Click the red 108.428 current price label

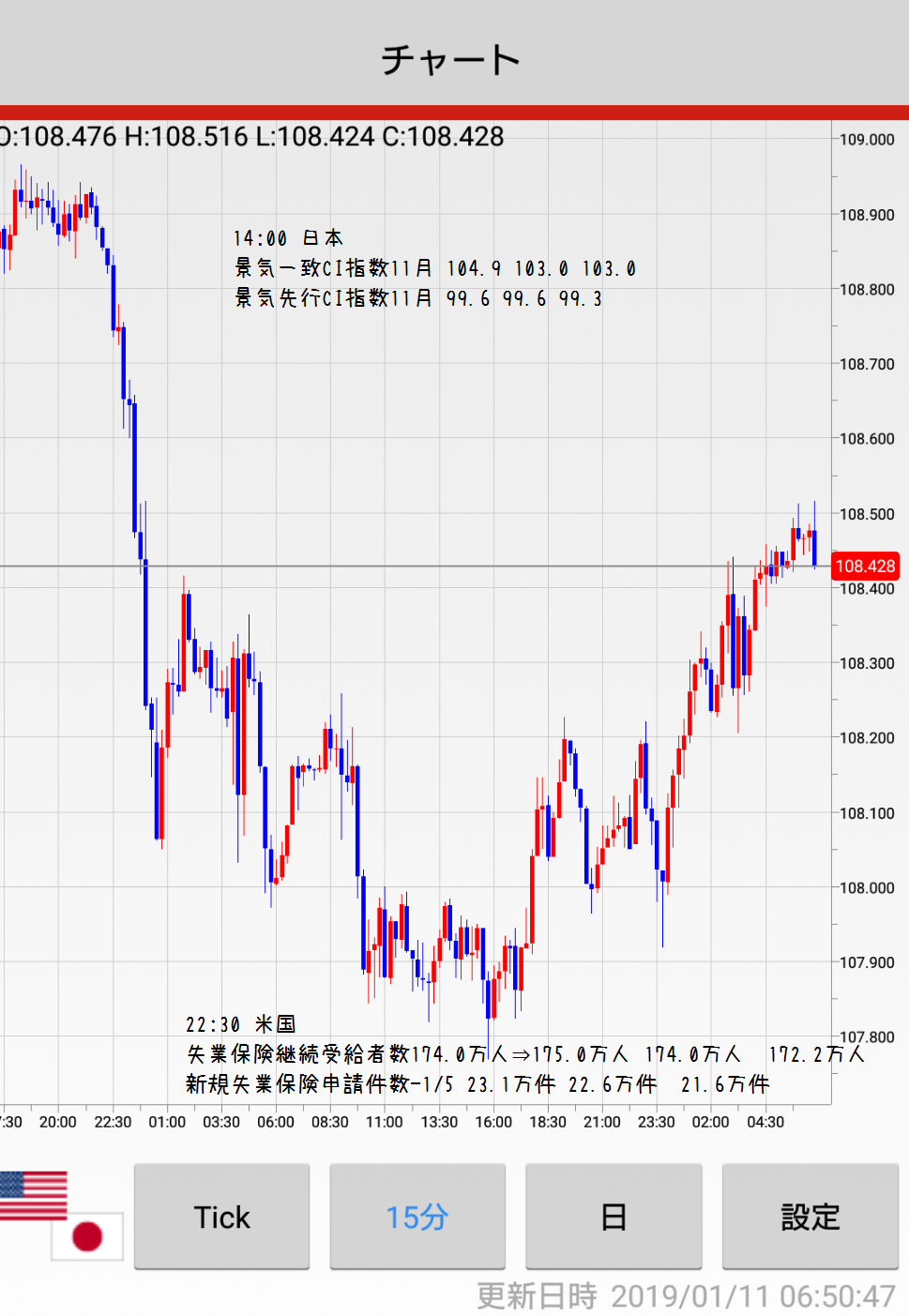point(865,566)
